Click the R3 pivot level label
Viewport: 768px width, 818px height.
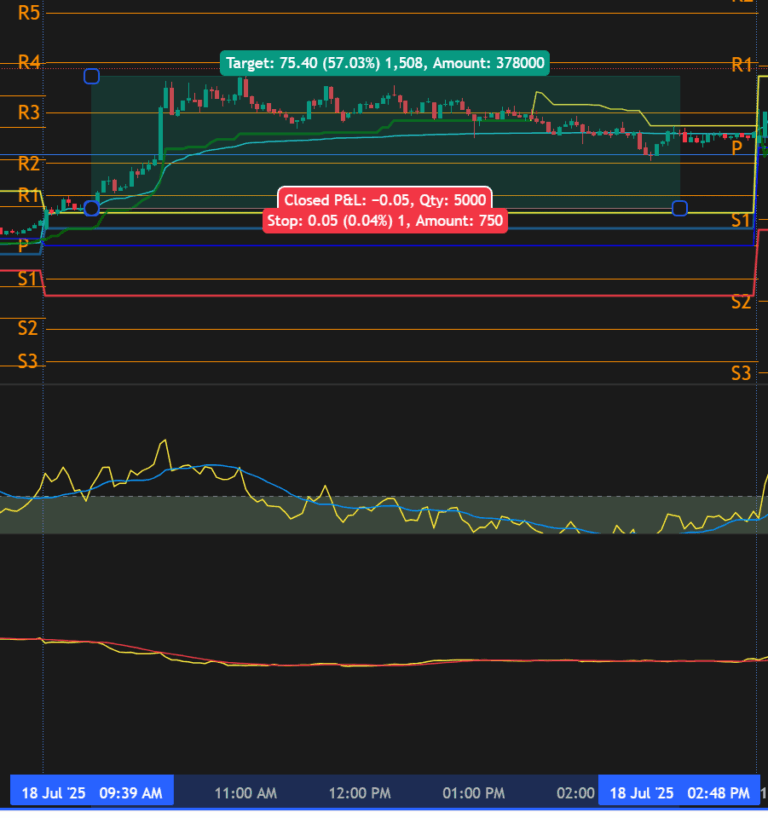click(x=29, y=112)
